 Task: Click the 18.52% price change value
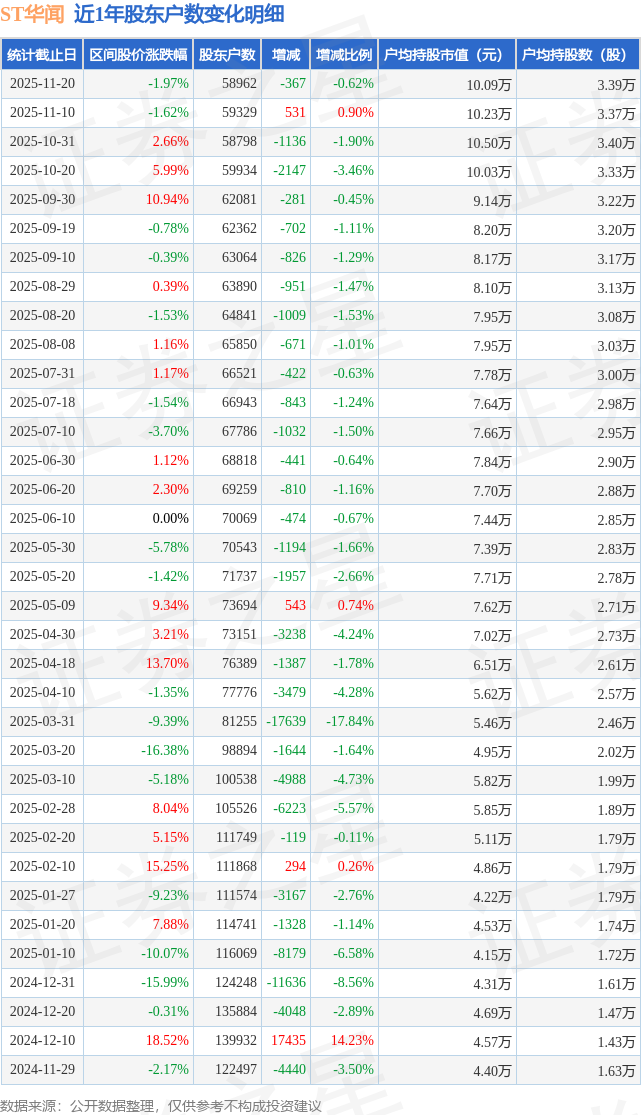(167, 1041)
